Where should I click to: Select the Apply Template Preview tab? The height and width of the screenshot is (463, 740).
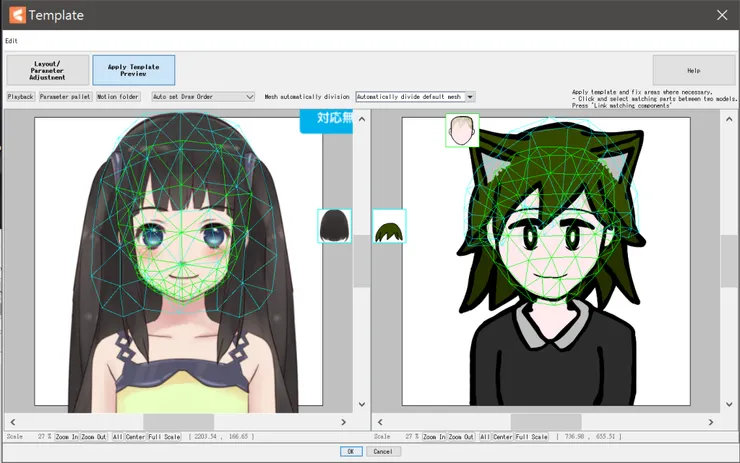point(134,70)
